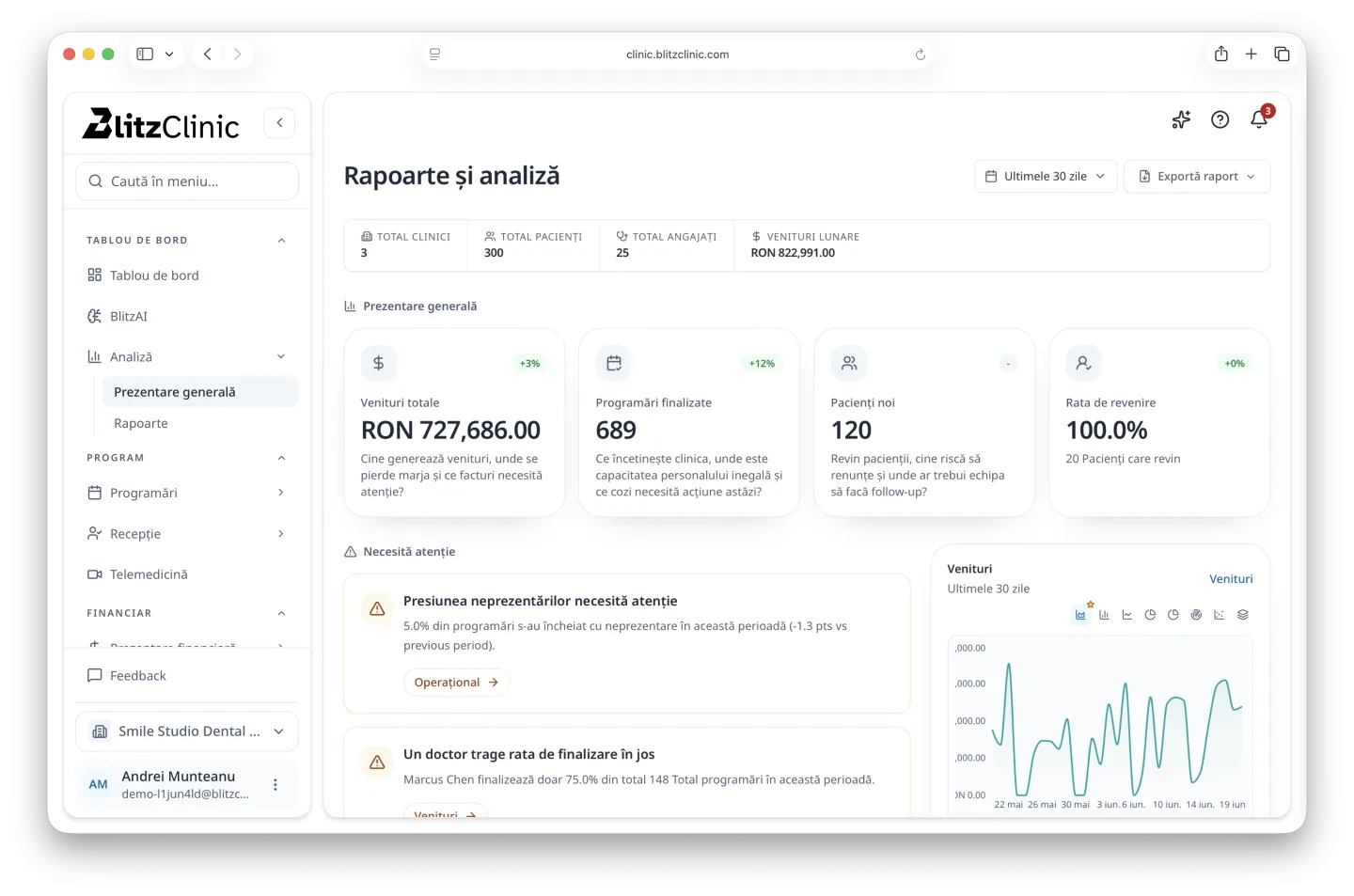The width and height of the screenshot is (1354, 896).
Task: Open Tablou de bord in the sidebar
Action: (x=187, y=275)
